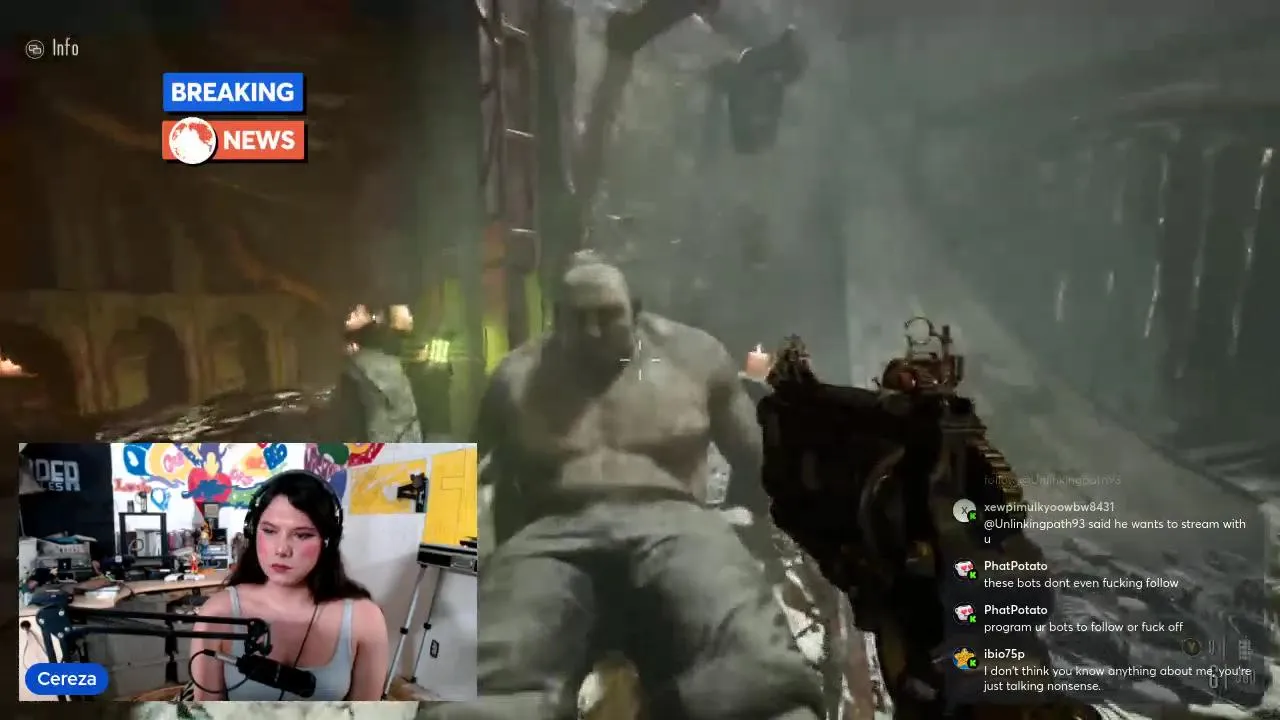This screenshot has width=1280, height=720.
Task: Click username ibio75p in chat
Action: click(x=1004, y=654)
